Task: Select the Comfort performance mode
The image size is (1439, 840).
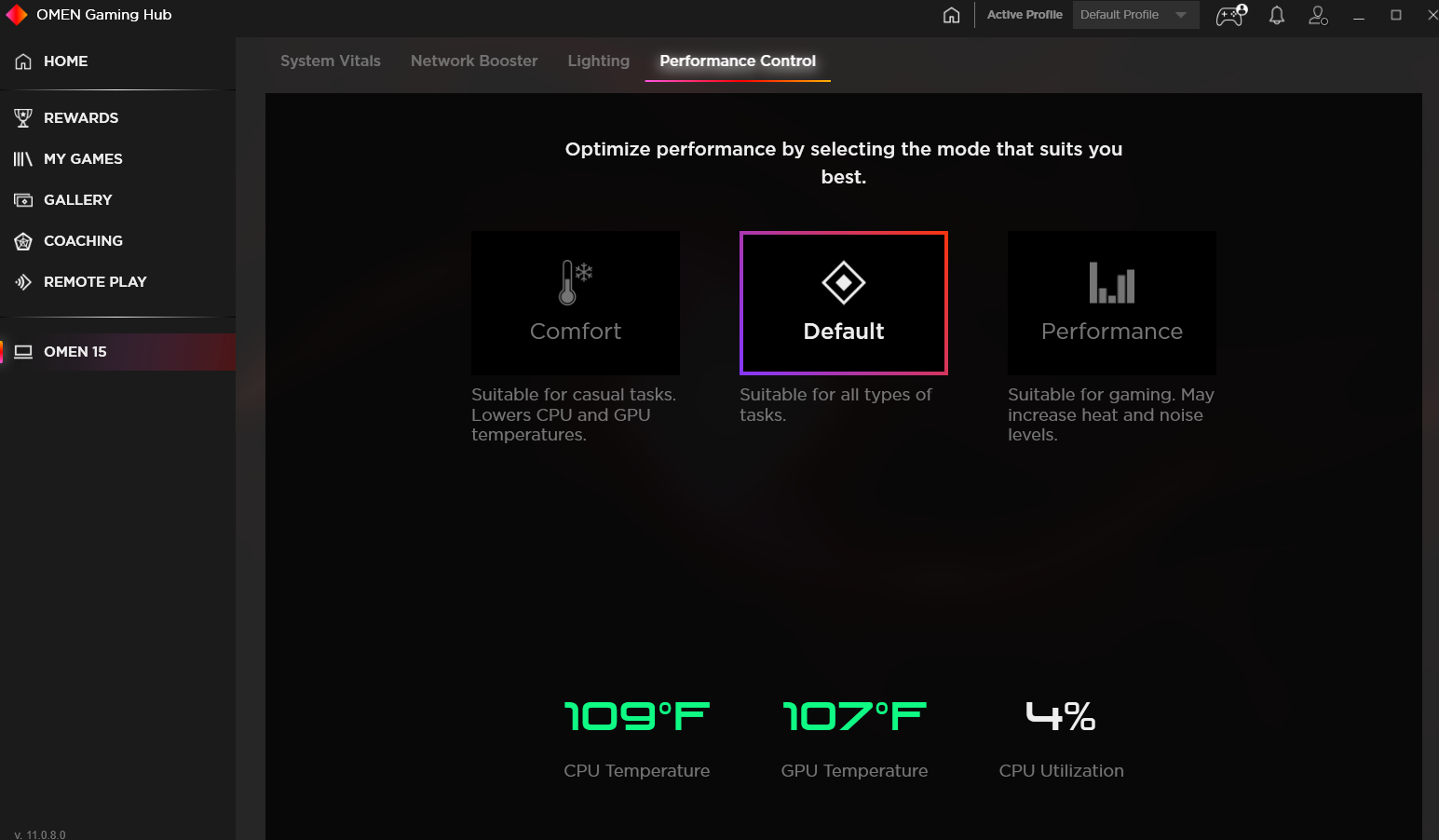Action: (575, 303)
